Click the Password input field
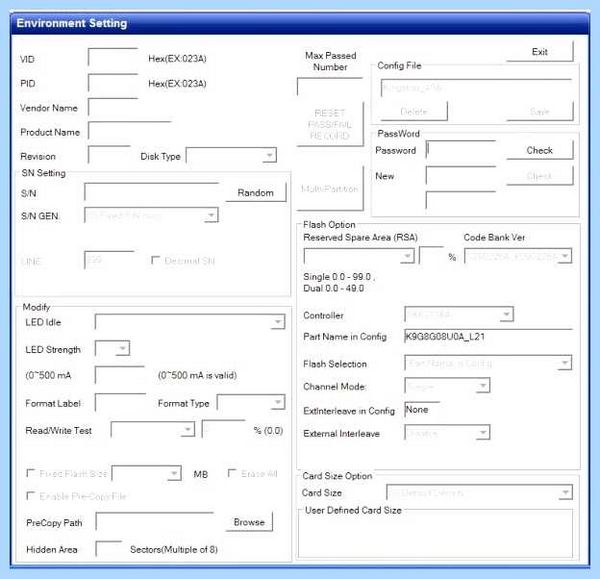 tap(461, 150)
